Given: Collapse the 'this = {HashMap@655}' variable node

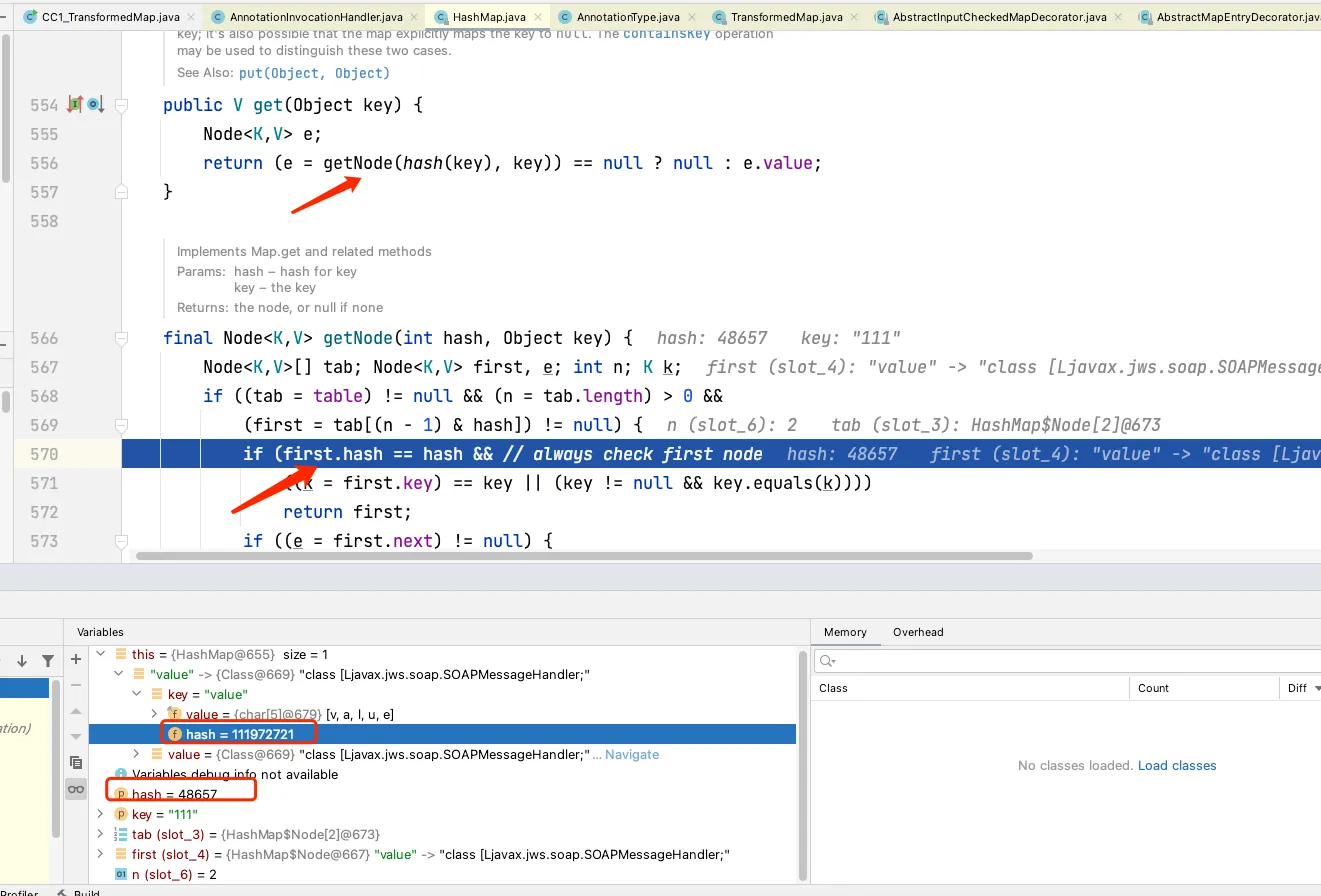Looking at the screenshot, I should [100, 655].
